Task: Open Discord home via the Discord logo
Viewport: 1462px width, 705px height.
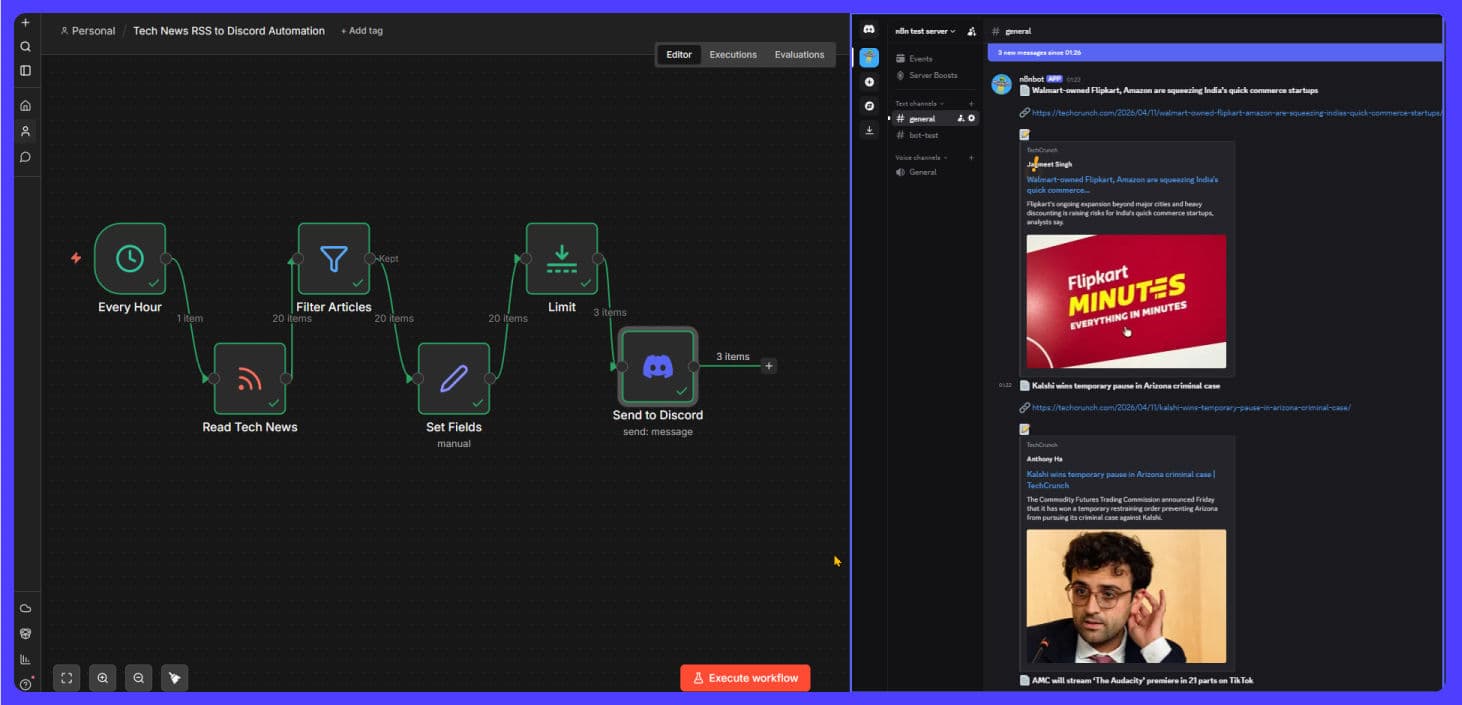Action: point(869,30)
